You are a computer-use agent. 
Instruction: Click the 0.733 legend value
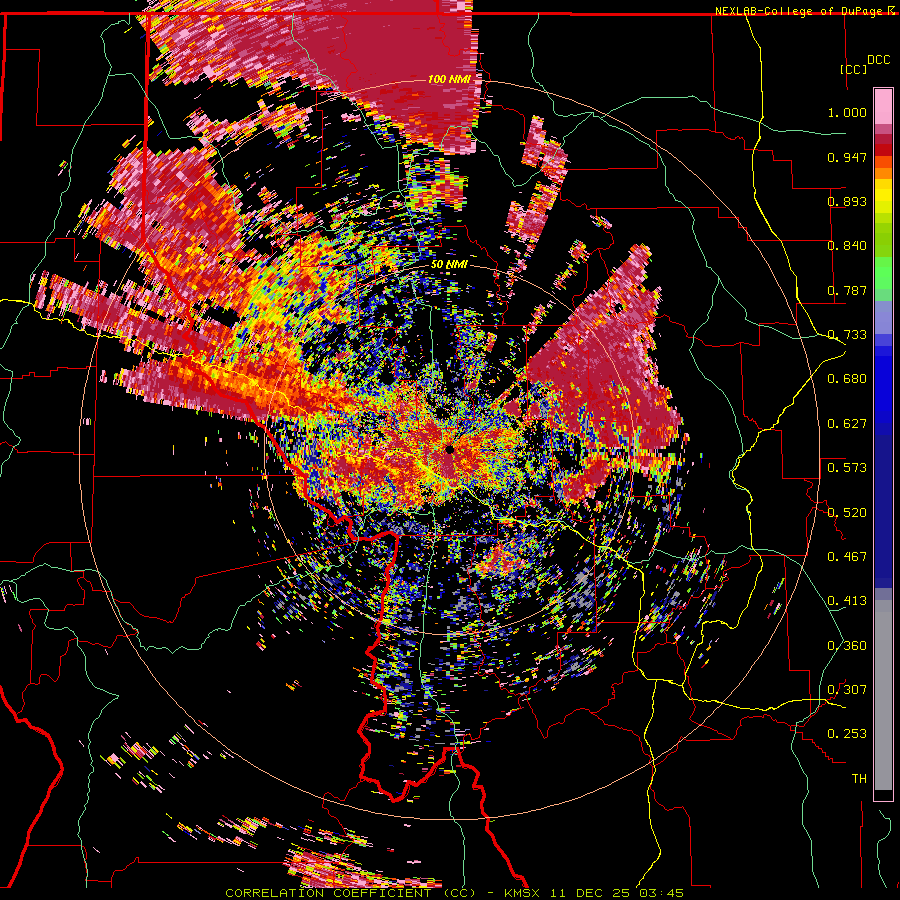coord(847,335)
